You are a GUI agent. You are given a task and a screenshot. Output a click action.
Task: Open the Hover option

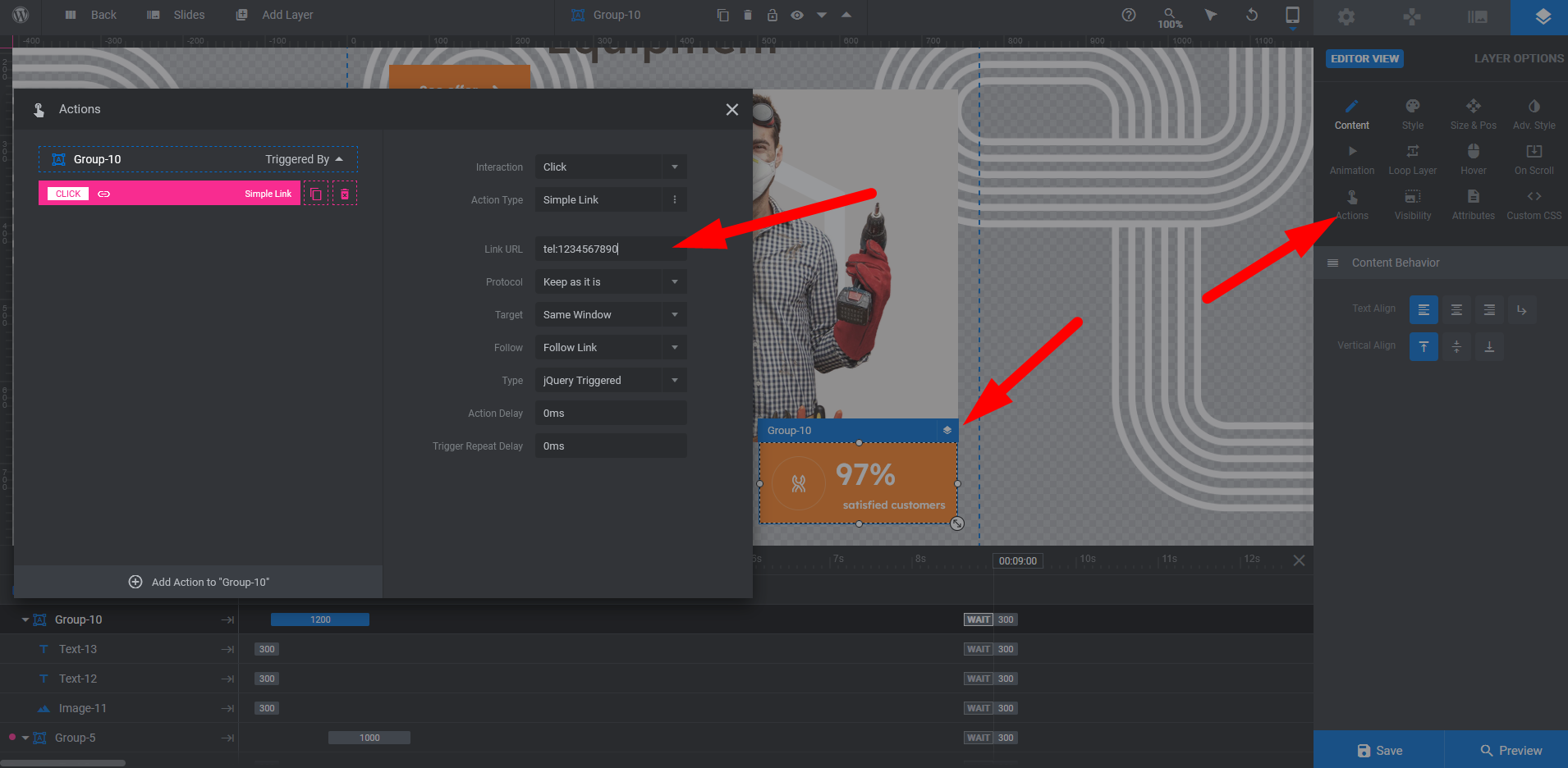pyautogui.click(x=1474, y=160)
